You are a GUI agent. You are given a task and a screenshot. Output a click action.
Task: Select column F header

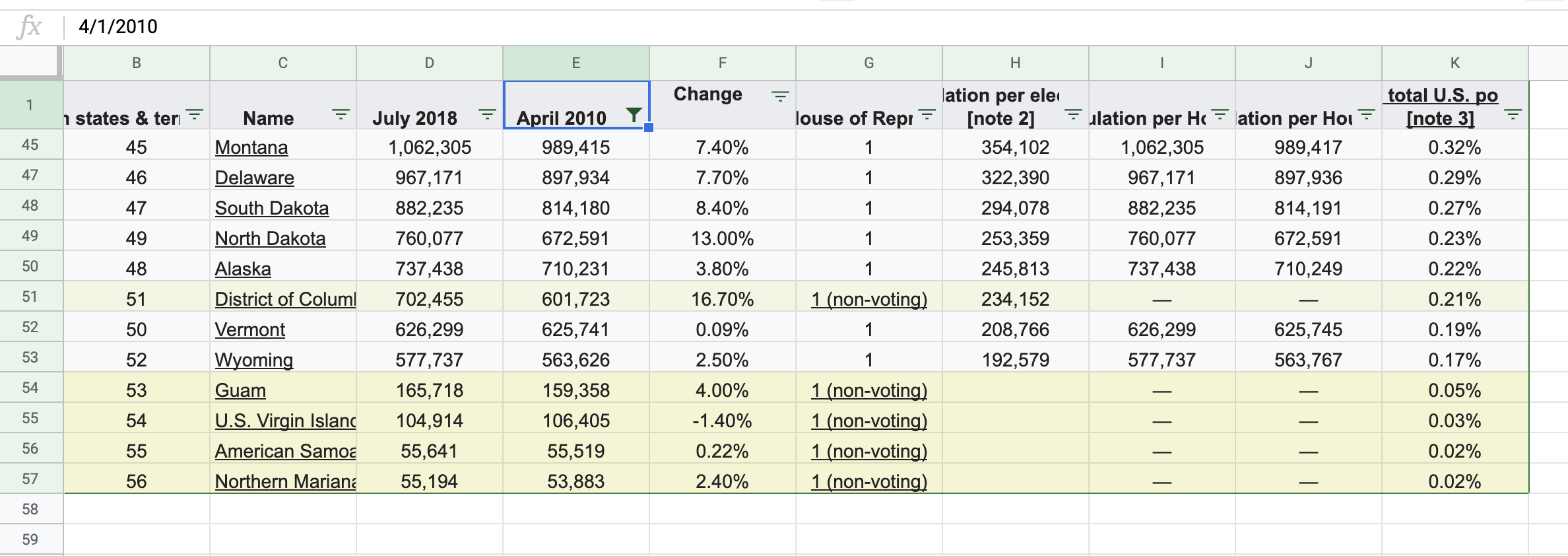coord(723,63)
